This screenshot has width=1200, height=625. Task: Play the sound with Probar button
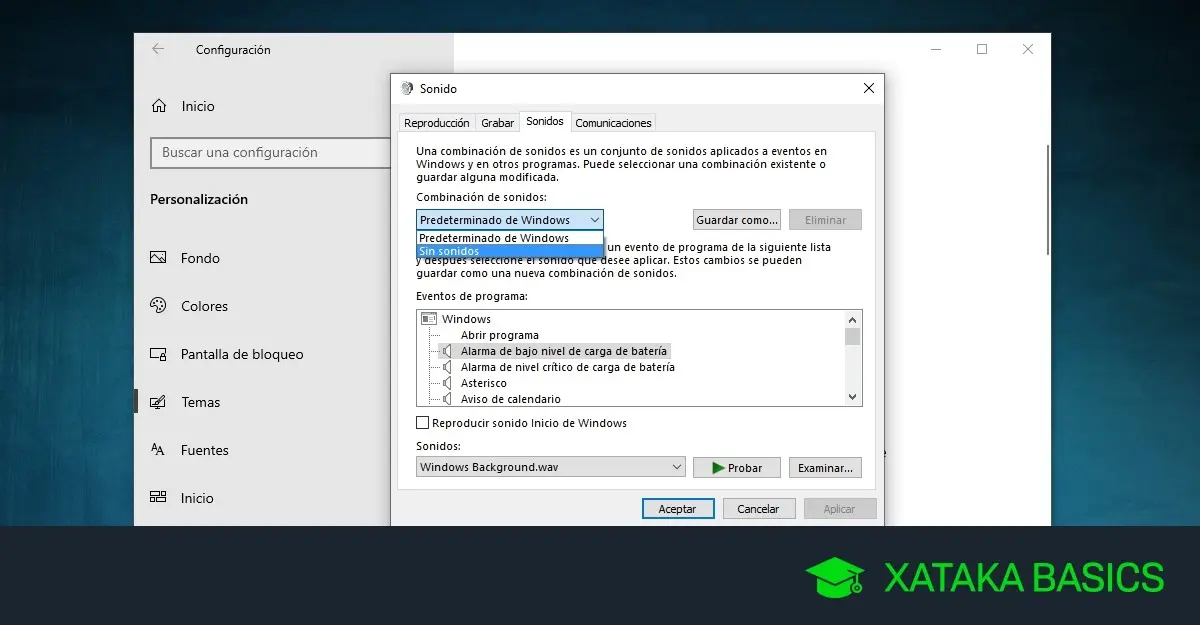click(x=737, y=467)
